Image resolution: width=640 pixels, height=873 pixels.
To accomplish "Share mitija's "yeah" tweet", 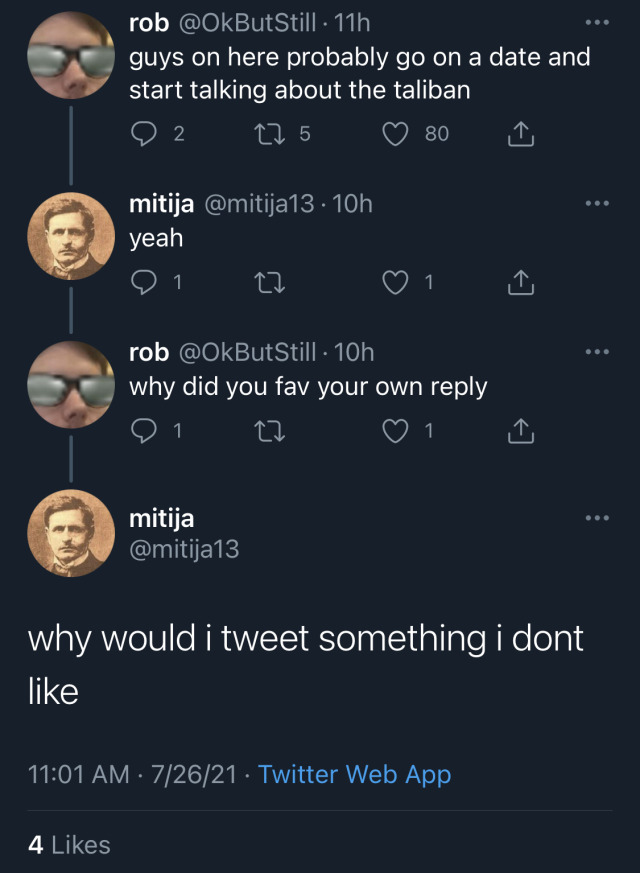I will pyautogui.click(x=520, y=284).
